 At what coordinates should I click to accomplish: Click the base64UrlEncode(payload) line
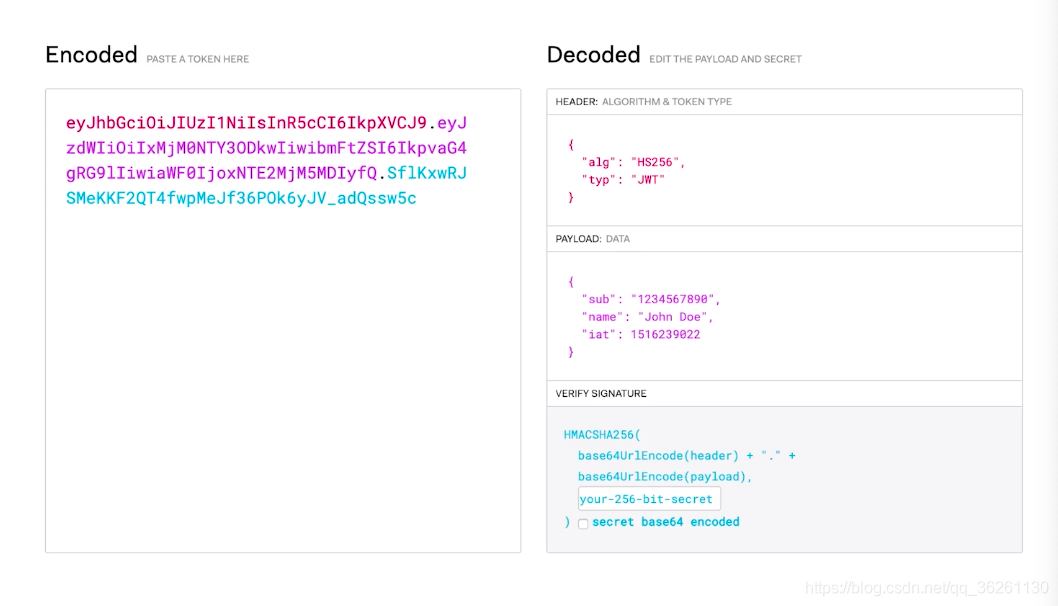(x=665, y=476)
